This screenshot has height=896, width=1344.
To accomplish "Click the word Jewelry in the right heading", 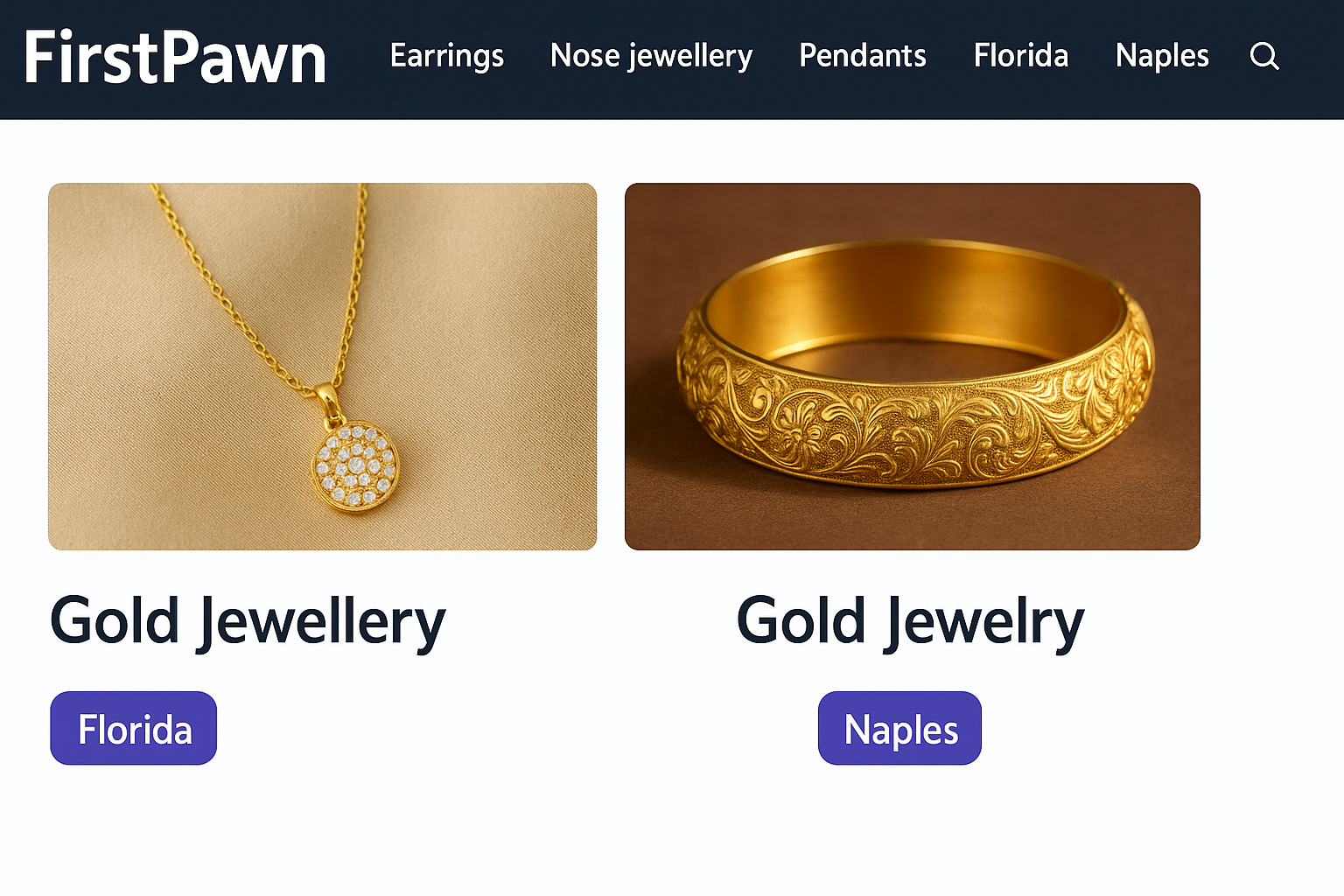I will click(984, 621).
